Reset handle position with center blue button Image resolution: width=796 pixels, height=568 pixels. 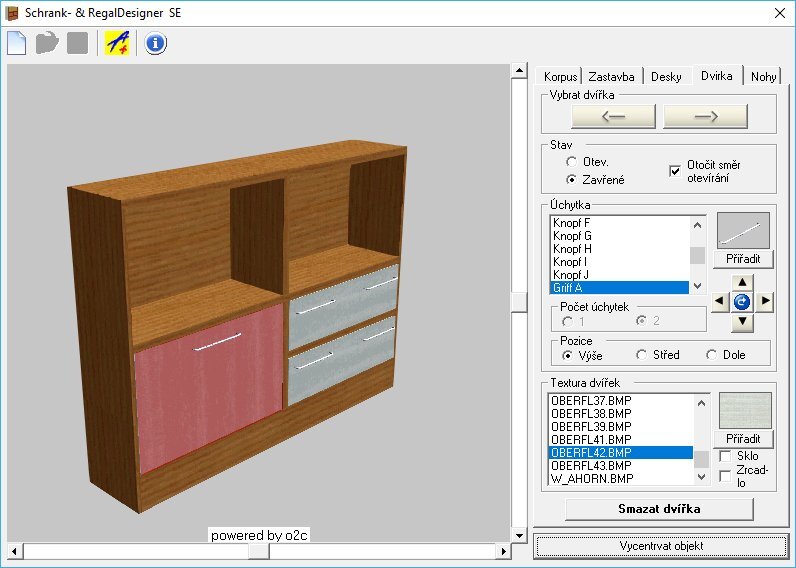(741, 301)
